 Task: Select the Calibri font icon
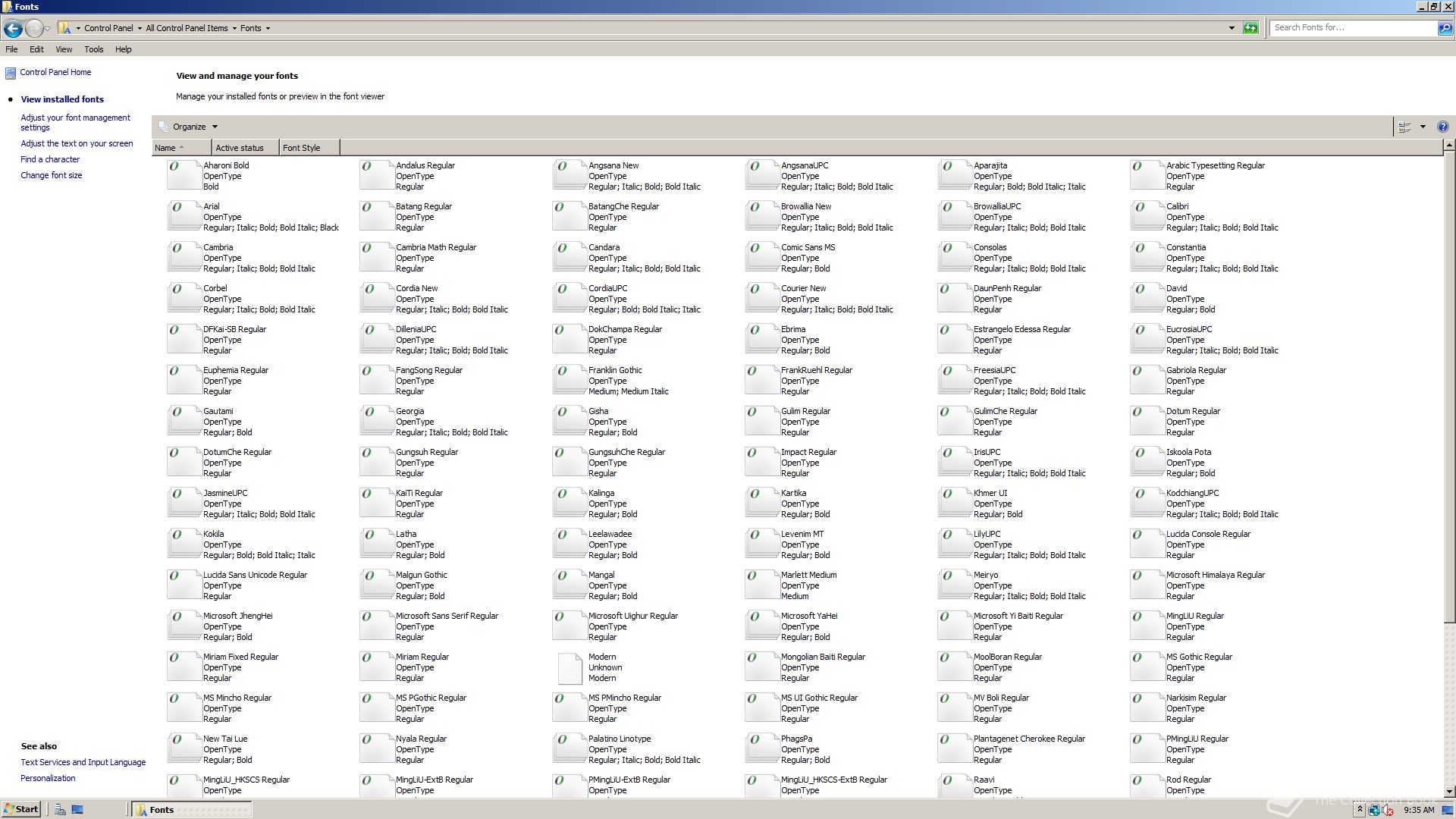click(x=1147, y=216)
